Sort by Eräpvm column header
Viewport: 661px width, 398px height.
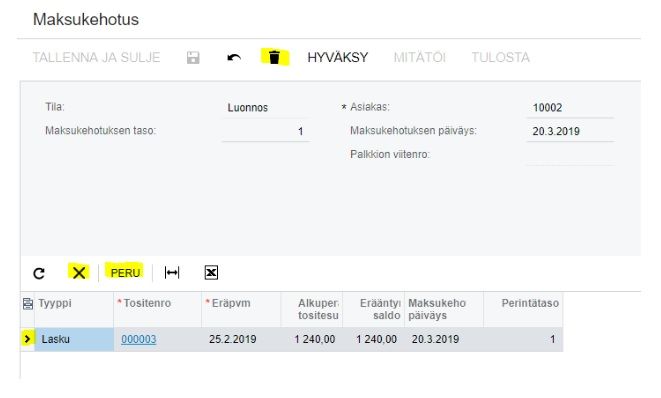pyautogui.click(x=241, y=309)
